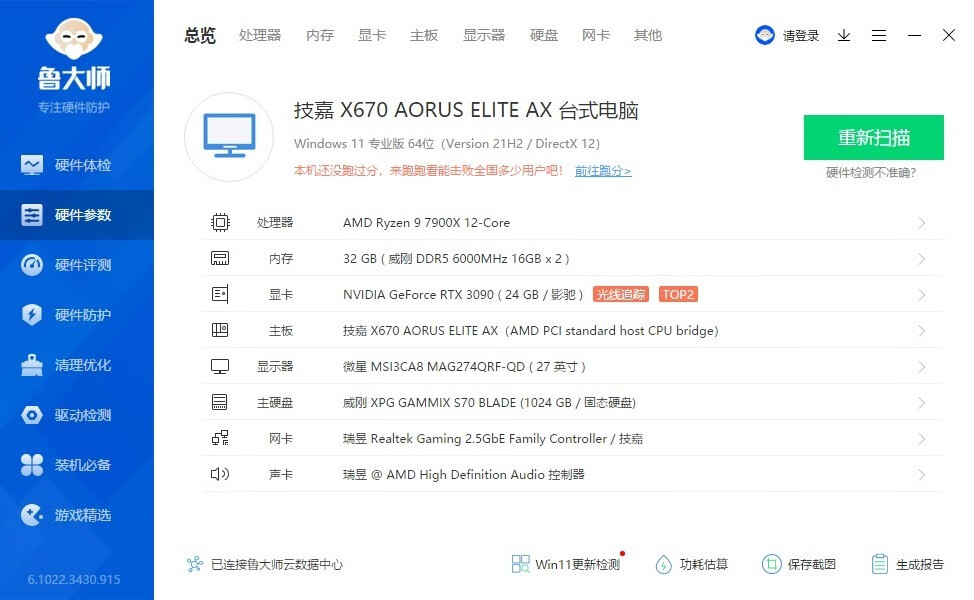974x600 pixels.
Task: Expand the 32 GB DDR5 memory row chevron
Action: click(922, 259)
